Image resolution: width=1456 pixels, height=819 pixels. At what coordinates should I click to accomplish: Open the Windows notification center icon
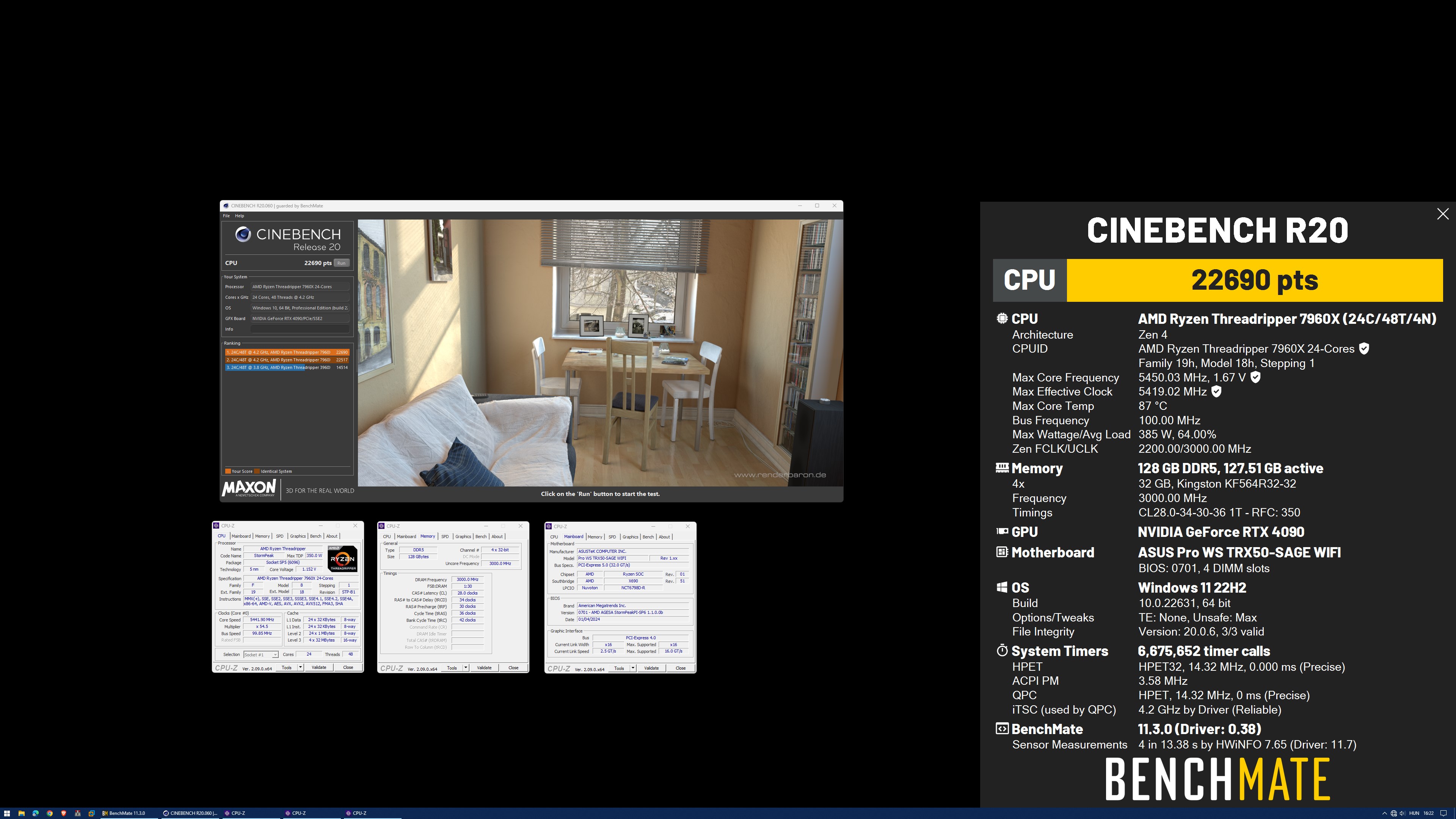pos(1443,813)
